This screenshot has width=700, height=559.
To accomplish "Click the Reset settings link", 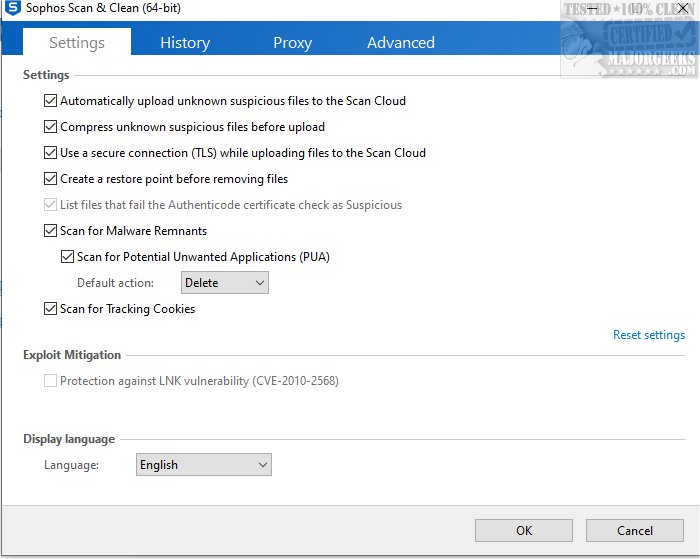I will [648, 335].
